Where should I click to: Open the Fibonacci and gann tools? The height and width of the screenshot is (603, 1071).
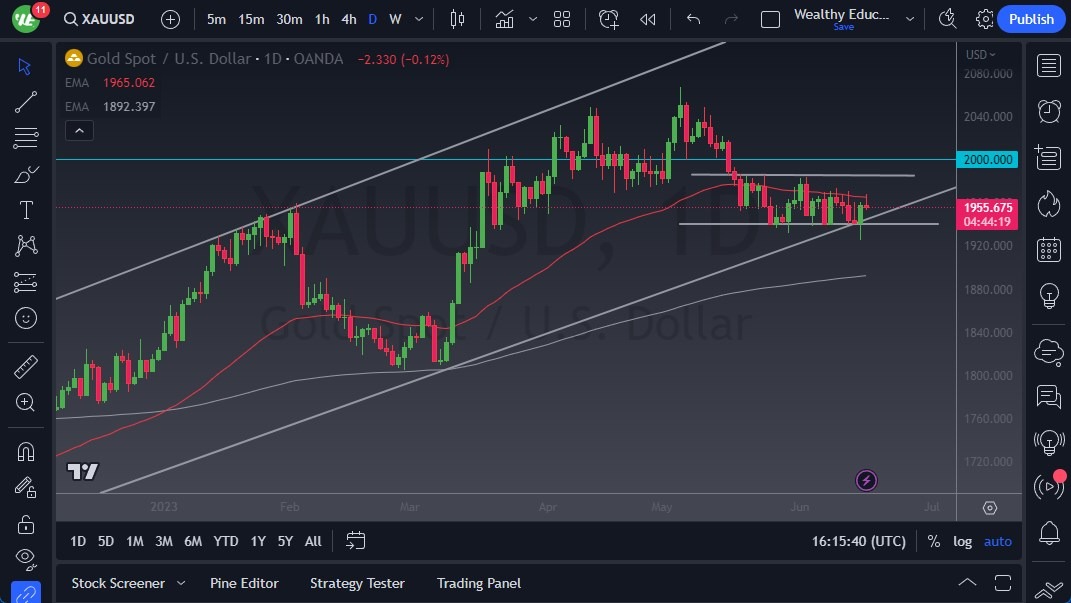(x=25, y=138)
